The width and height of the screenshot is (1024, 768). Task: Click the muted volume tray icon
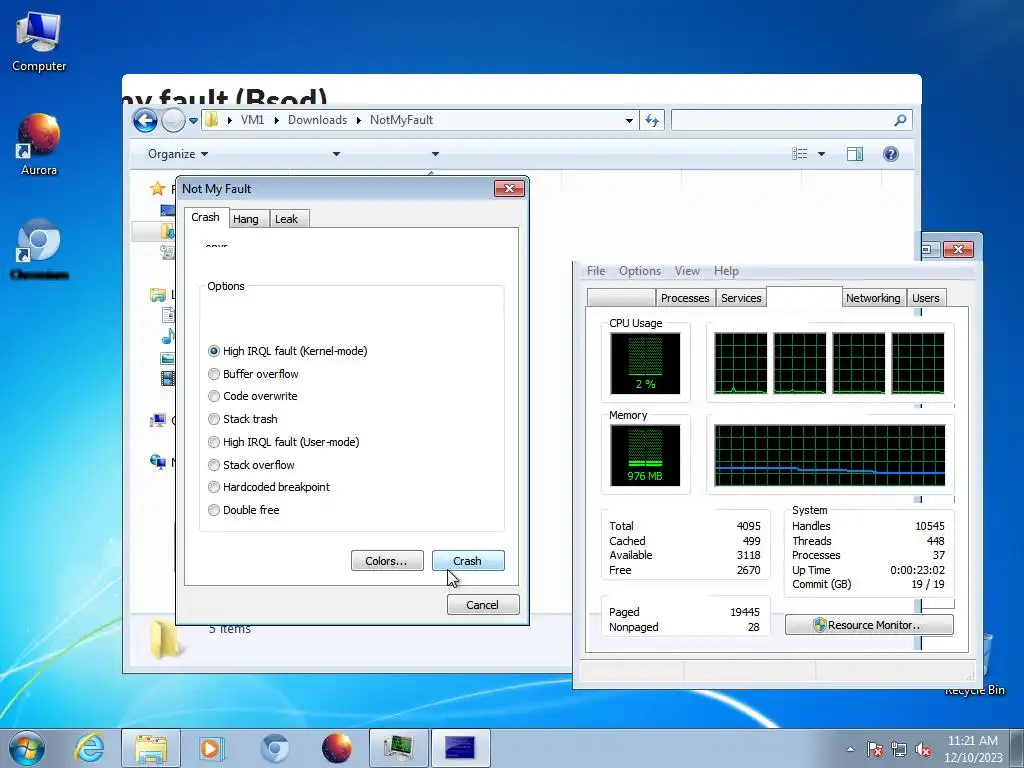[x=923, y=750]
